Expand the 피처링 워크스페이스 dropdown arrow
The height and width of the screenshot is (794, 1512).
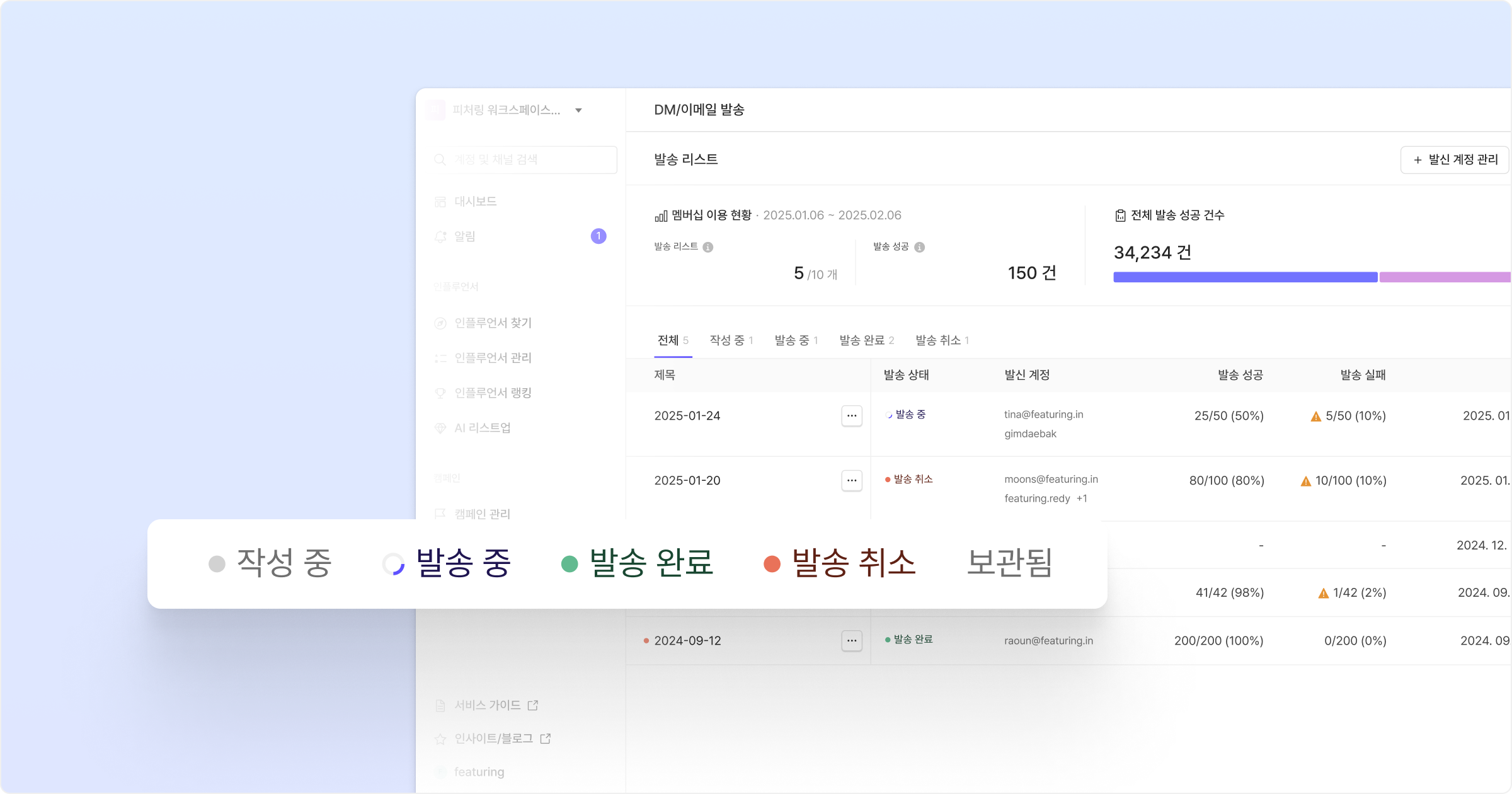tap(578, 110)
